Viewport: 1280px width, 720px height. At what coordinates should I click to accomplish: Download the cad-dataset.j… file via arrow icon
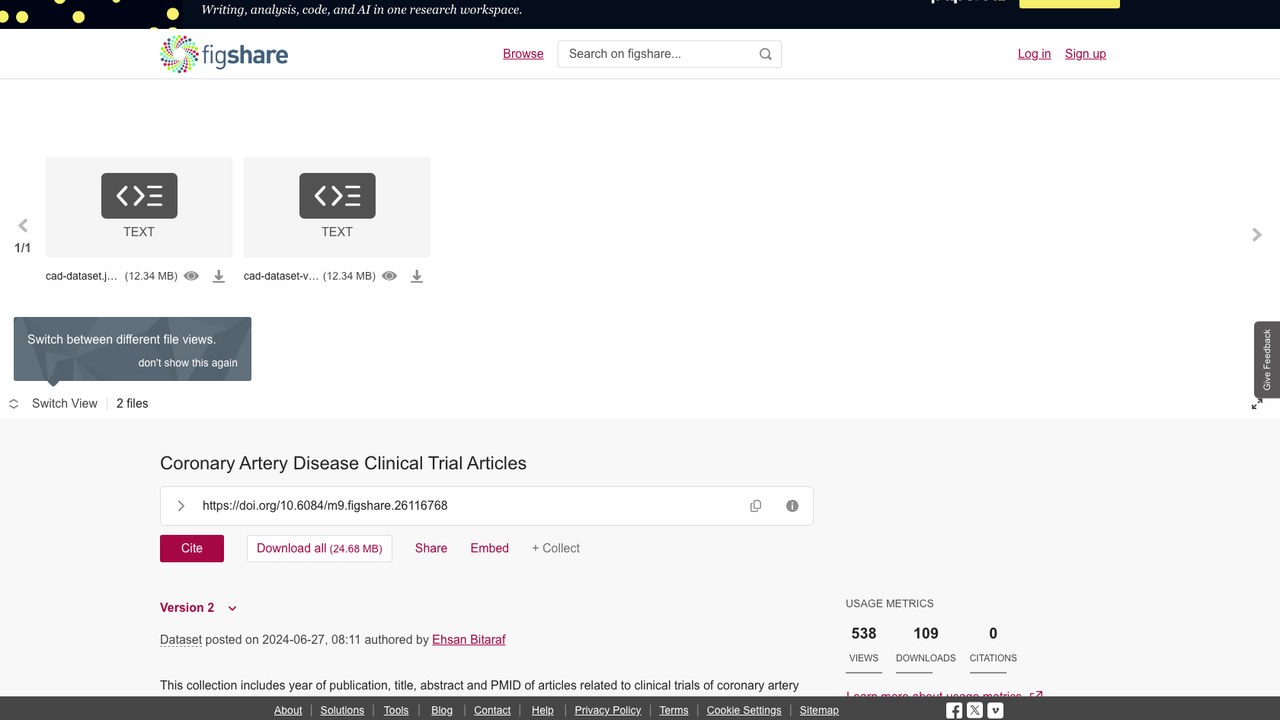pyautogui.click(x=218, y=276)
